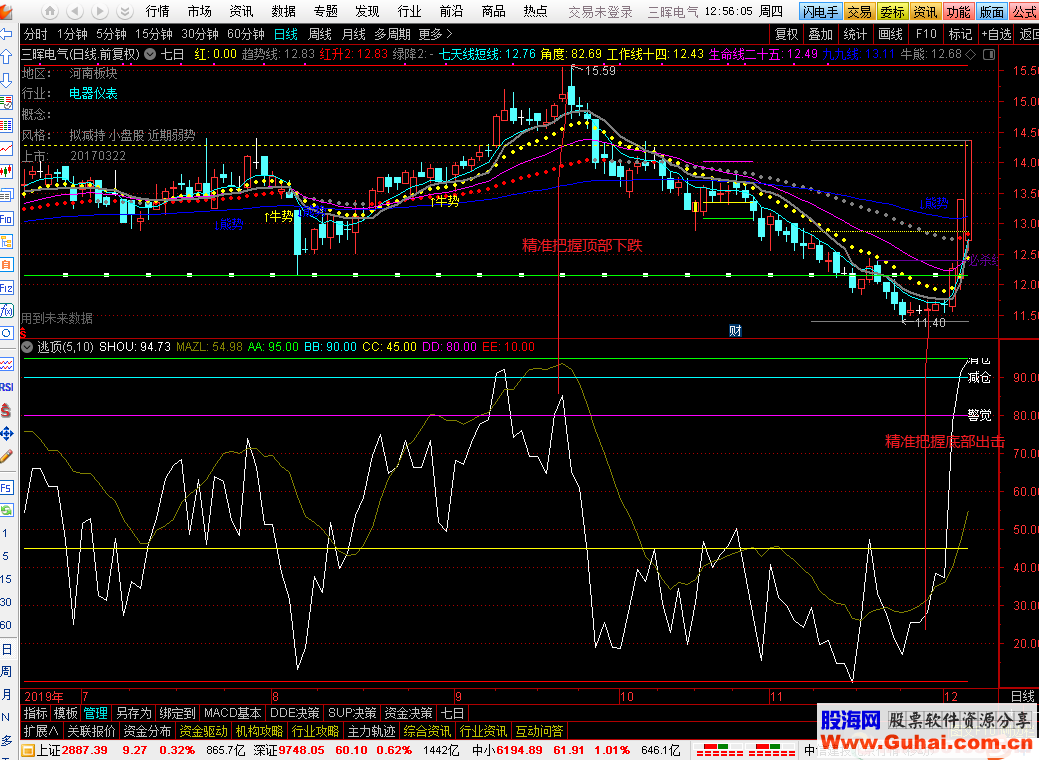Viewport: 1039px width, 760px height.
Task: Switch to 30分钟 period
Action: (x=199, y=34)
